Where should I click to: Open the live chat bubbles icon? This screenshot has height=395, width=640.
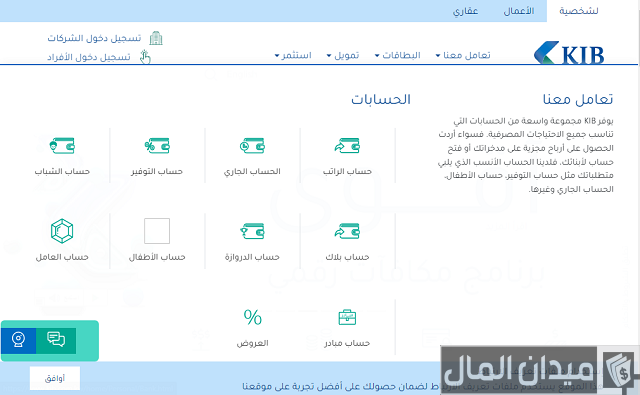point(56,340)
